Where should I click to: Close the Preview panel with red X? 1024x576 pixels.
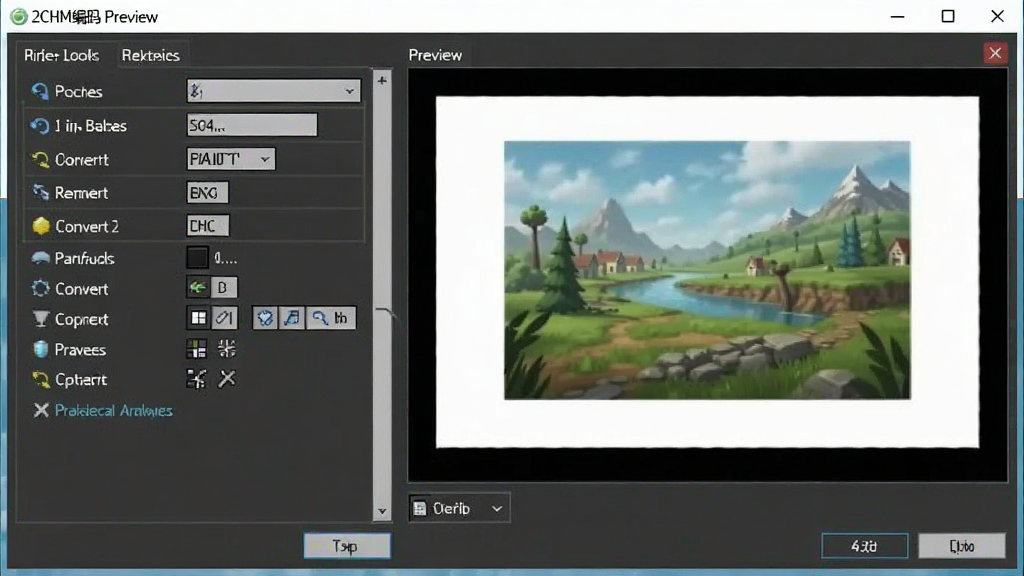[x=995, y=54]
